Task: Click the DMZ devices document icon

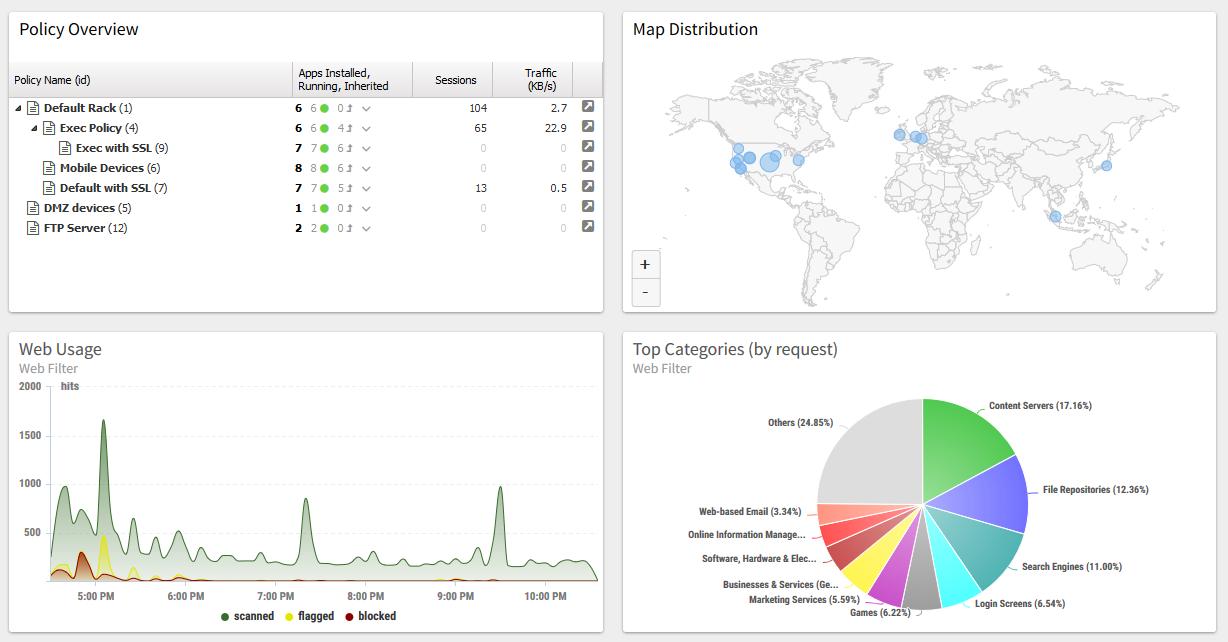Action: click(33, 207)
